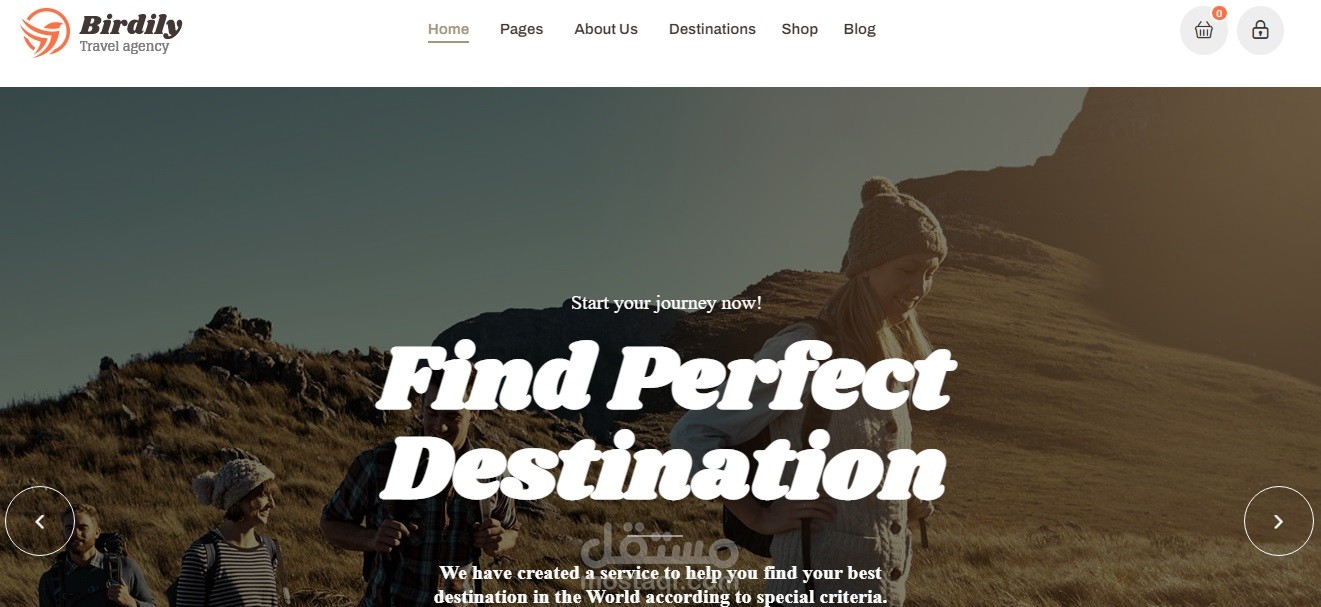Click the Birdily brand name text

point(130,24)
